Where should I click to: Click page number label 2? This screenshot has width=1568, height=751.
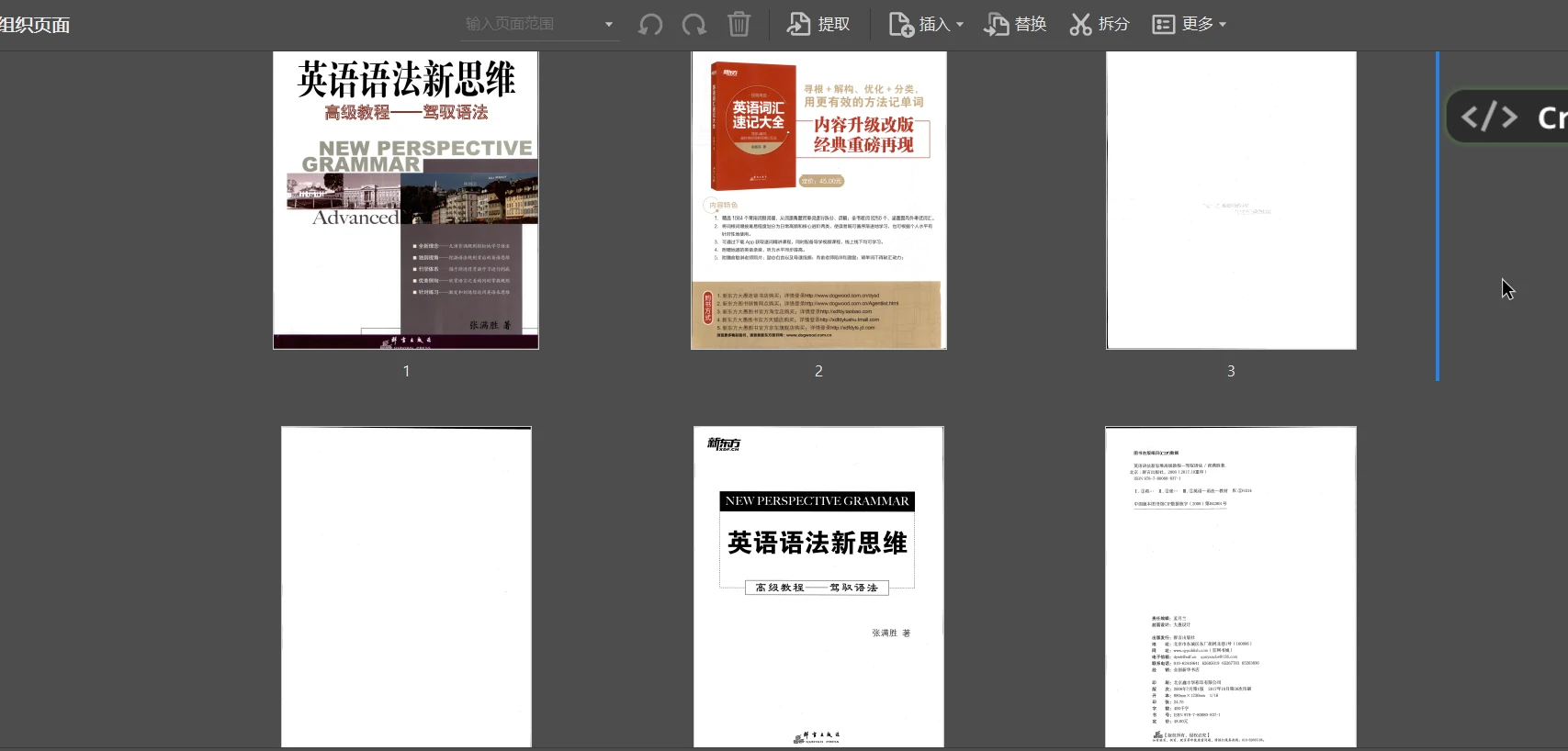(x=818, y=371)
